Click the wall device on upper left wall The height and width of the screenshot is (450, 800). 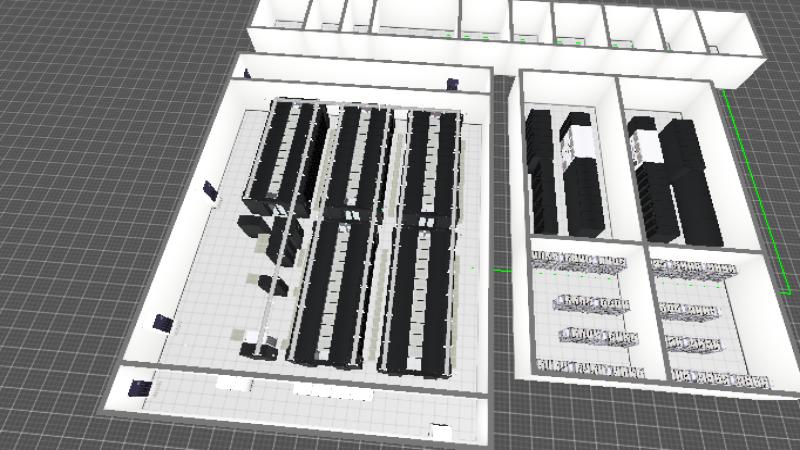pyautogui.click(x=209, y=189)
